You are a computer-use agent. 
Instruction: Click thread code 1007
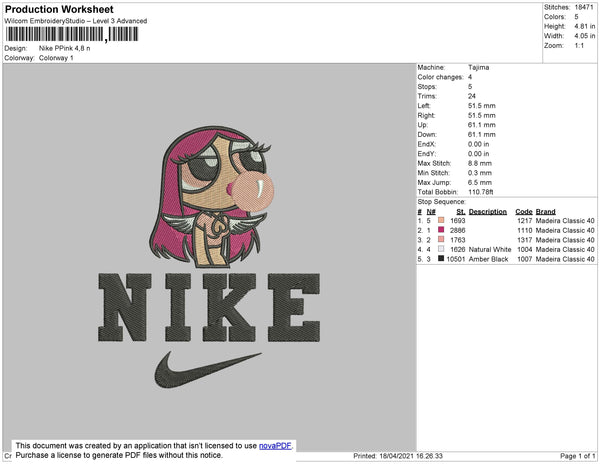[525, 259]
